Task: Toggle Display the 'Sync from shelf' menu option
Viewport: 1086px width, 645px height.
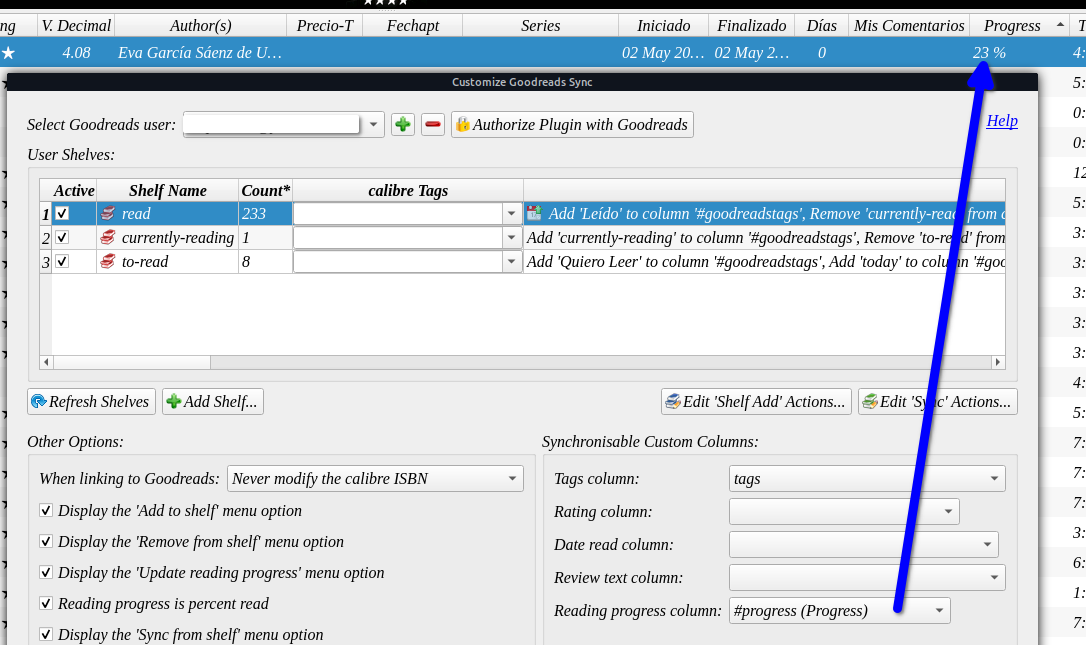Action: tap(46, 635)
